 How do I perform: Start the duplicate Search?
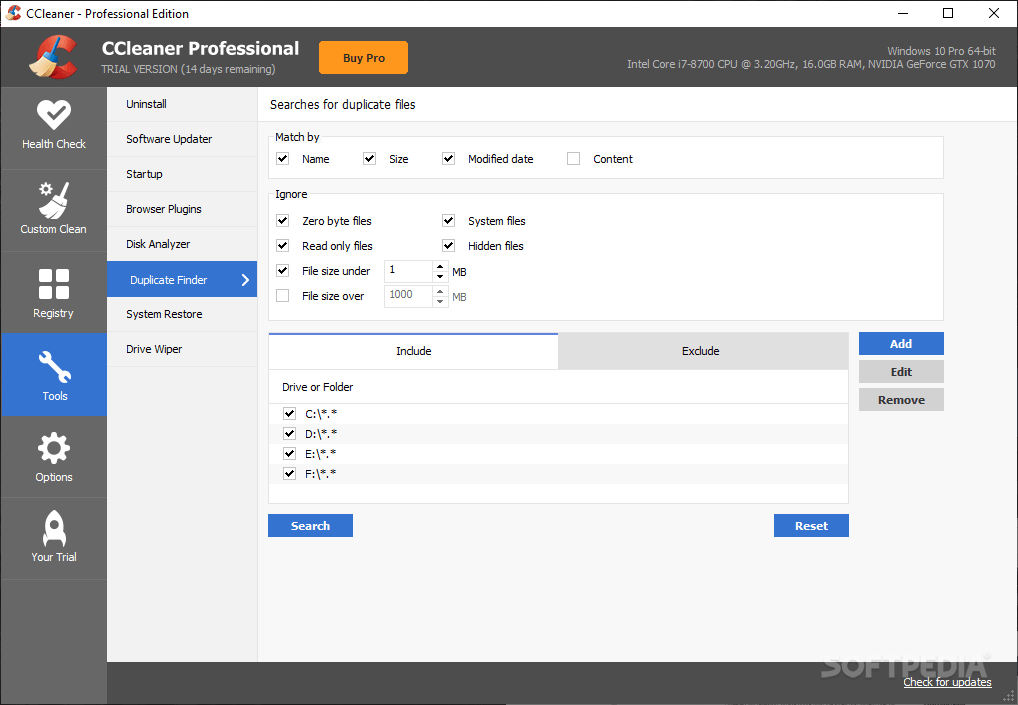click(x=310, y=525)
